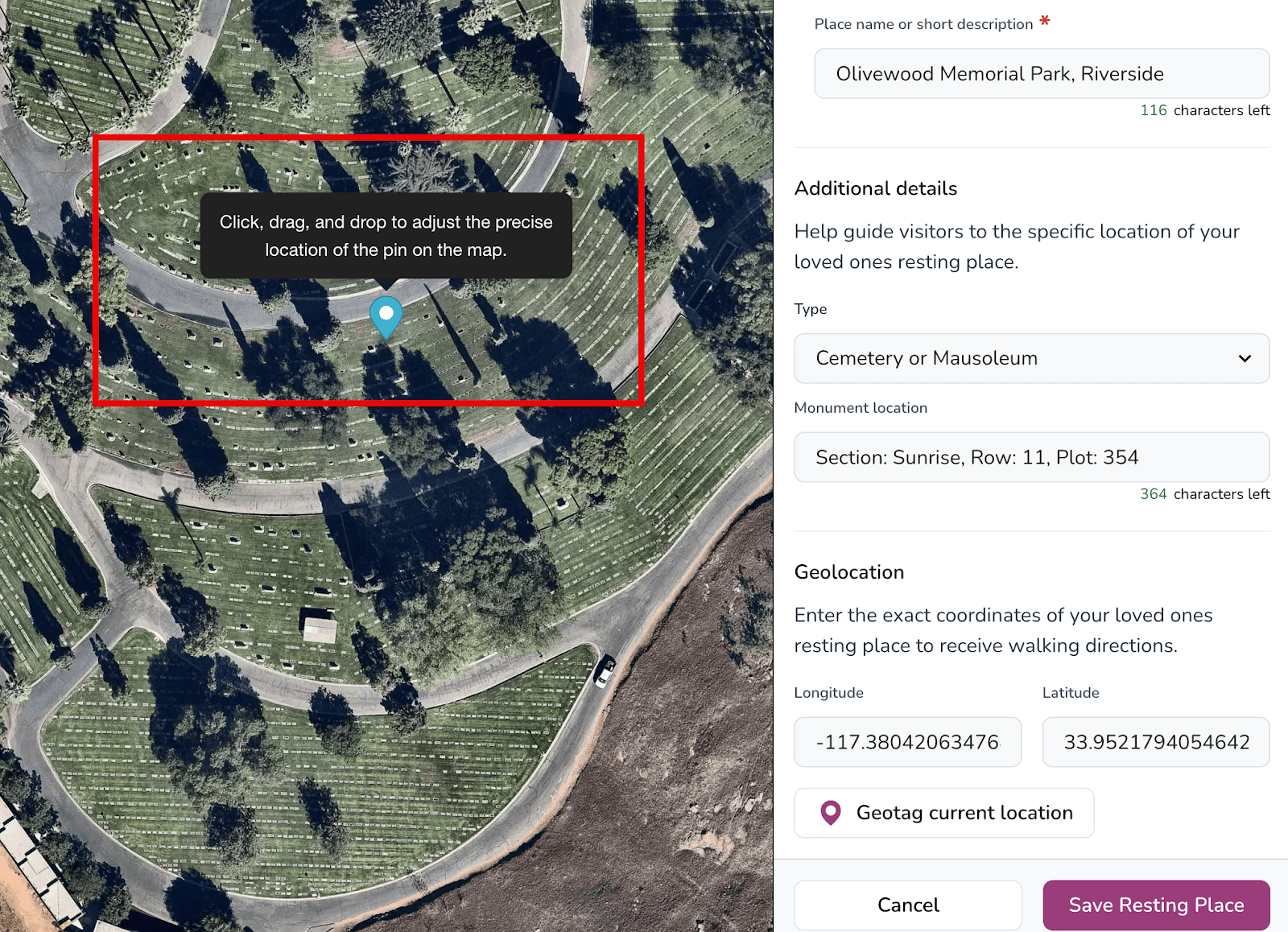Click the pin icon in the Geotag button
Viewport: 1288px width, 932px height.
click(x=831, y=813)
